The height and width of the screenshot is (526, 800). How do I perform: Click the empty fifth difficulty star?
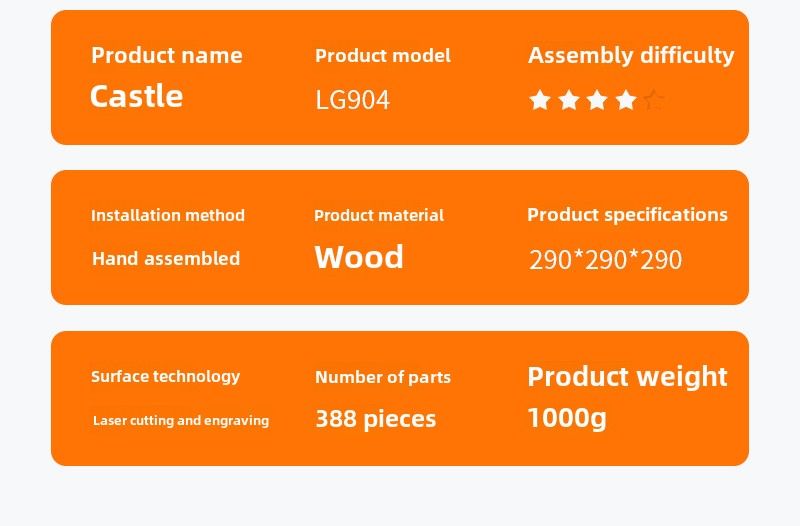[x=654, y=99]
